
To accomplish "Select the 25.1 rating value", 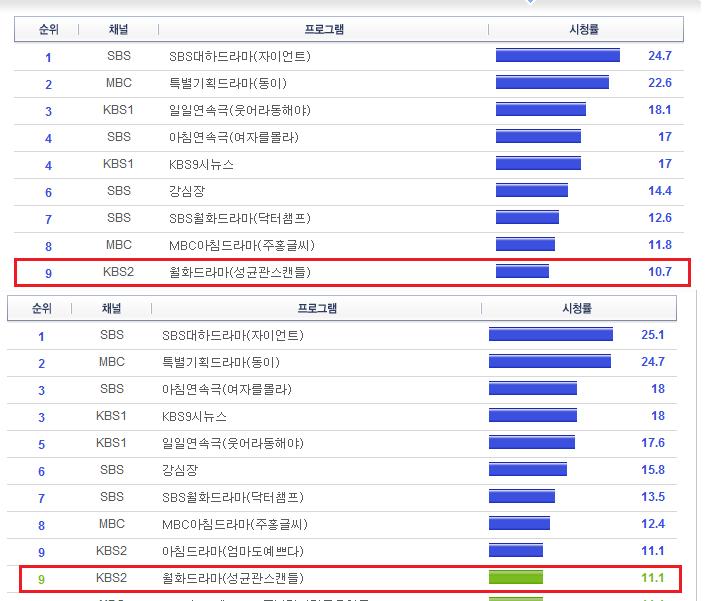I will [652, 335].
